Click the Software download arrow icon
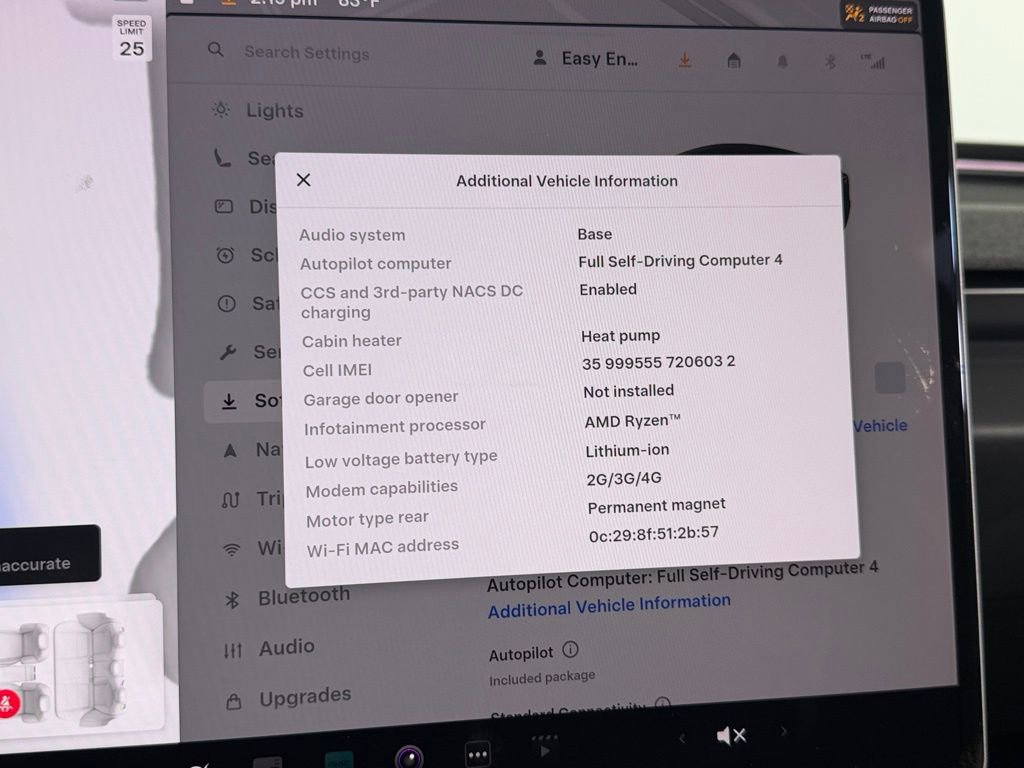This screenshot has width=1024, height=768. pos(231,400)
